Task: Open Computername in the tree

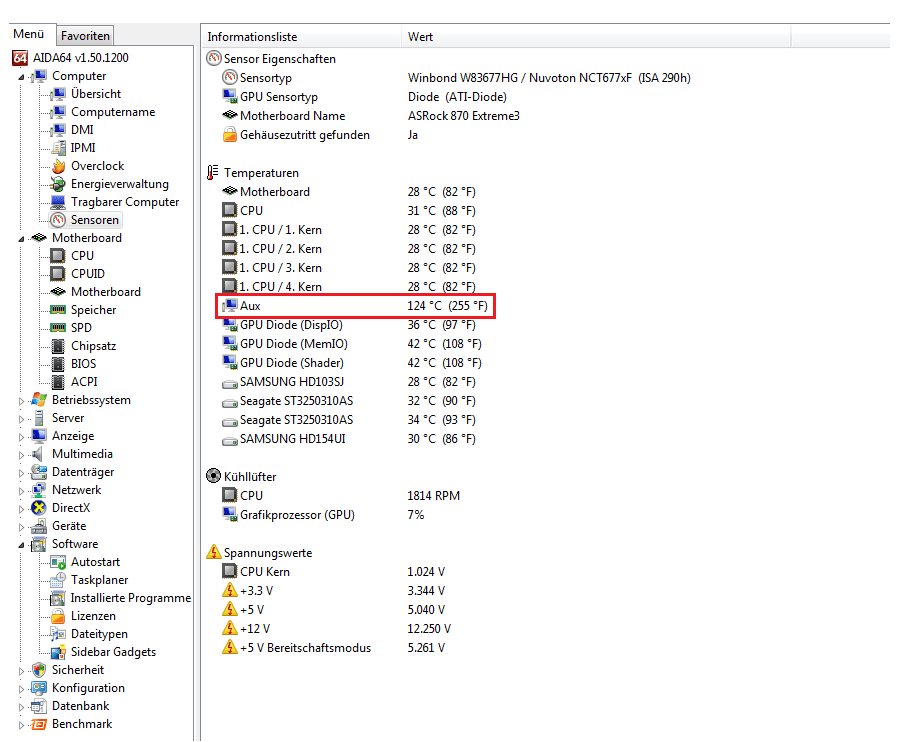Action: 113,112
